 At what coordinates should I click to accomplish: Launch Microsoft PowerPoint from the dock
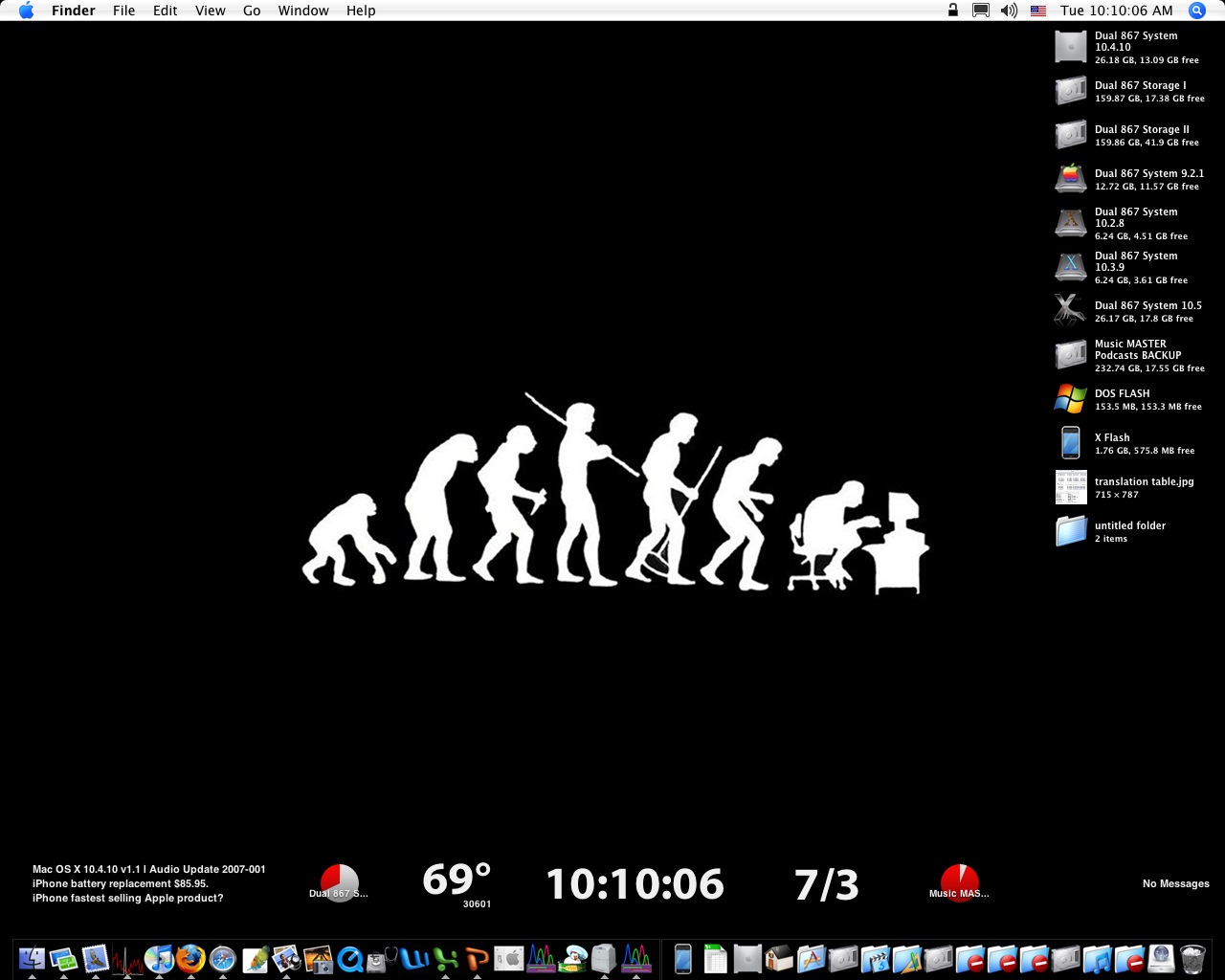click(x=477, y=958)
